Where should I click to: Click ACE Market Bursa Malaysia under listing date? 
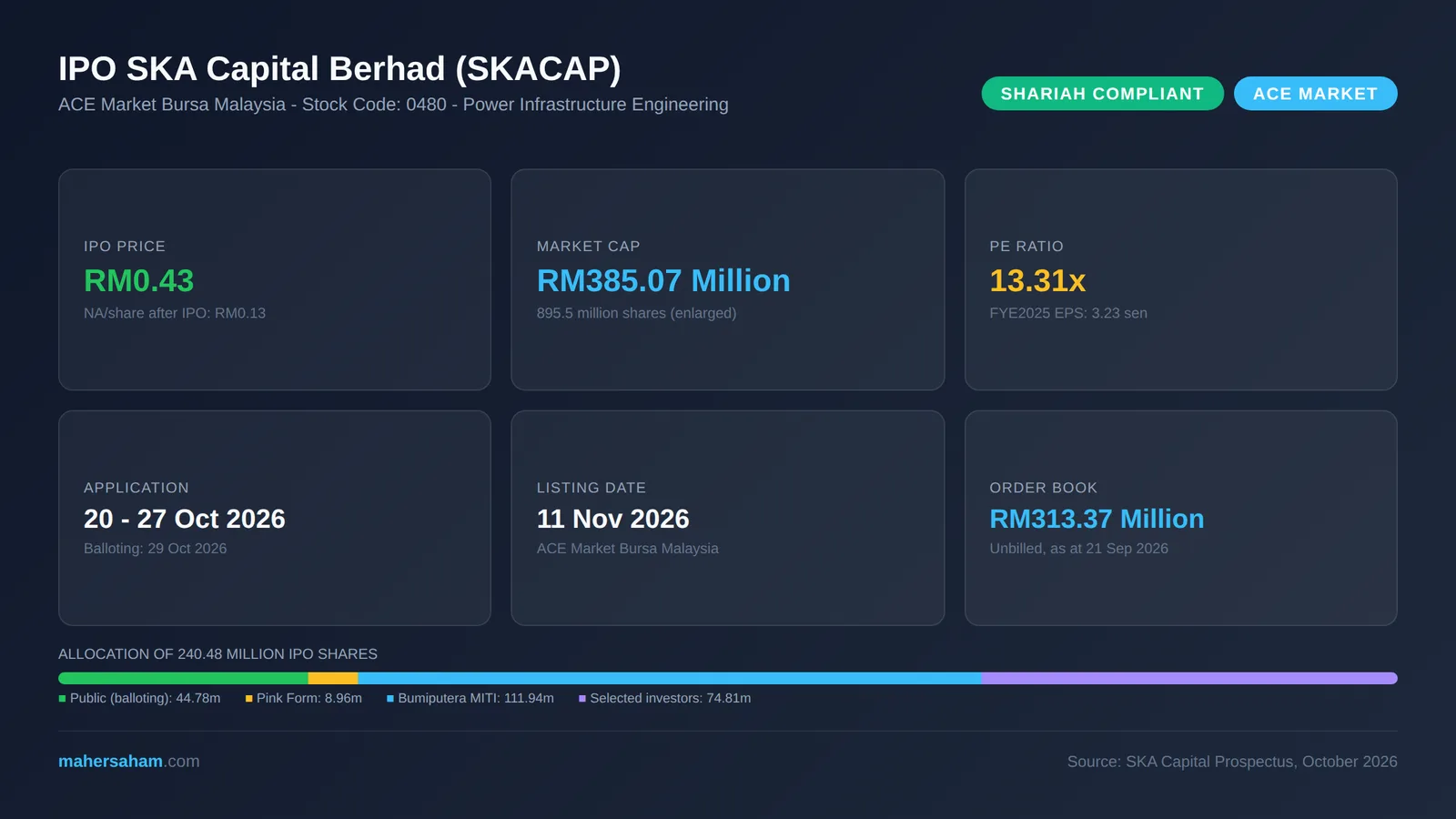point(627,549)
